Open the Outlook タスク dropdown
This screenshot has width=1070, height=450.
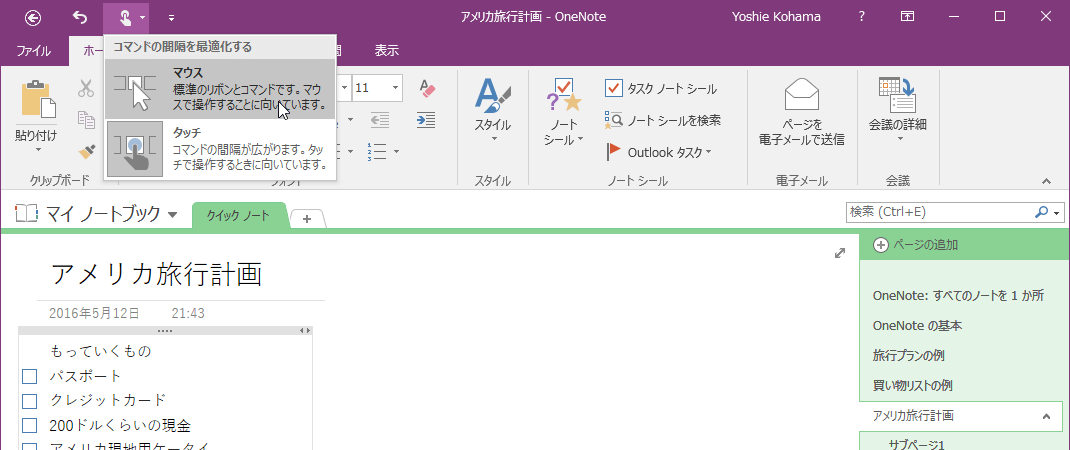click(x=708, y=153)
